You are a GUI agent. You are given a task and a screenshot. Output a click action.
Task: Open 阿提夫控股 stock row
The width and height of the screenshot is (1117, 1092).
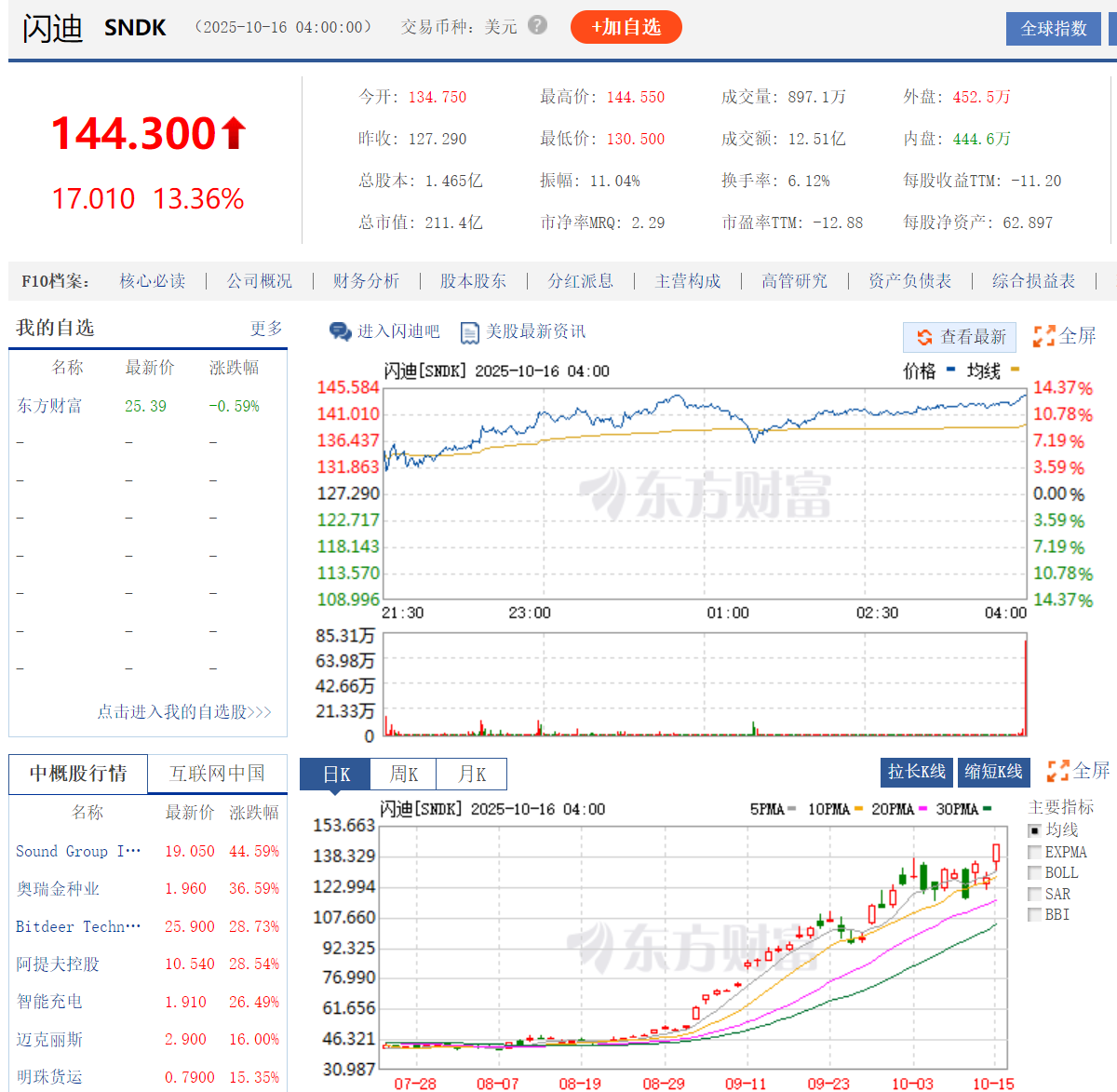(x=58, y=964)
